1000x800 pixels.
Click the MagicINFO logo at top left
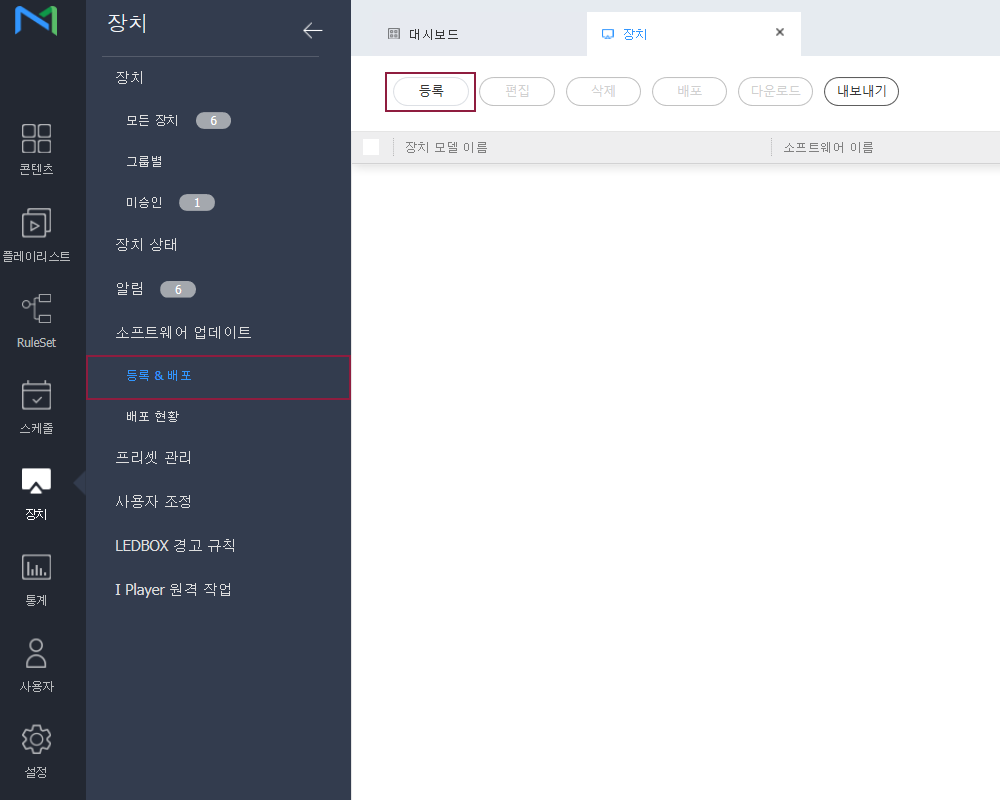click(x=36, y=21)
